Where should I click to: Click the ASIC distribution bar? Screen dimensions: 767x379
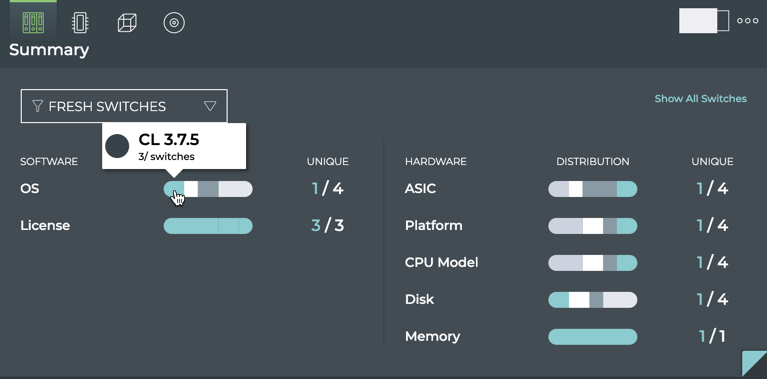tap(592, 189)
